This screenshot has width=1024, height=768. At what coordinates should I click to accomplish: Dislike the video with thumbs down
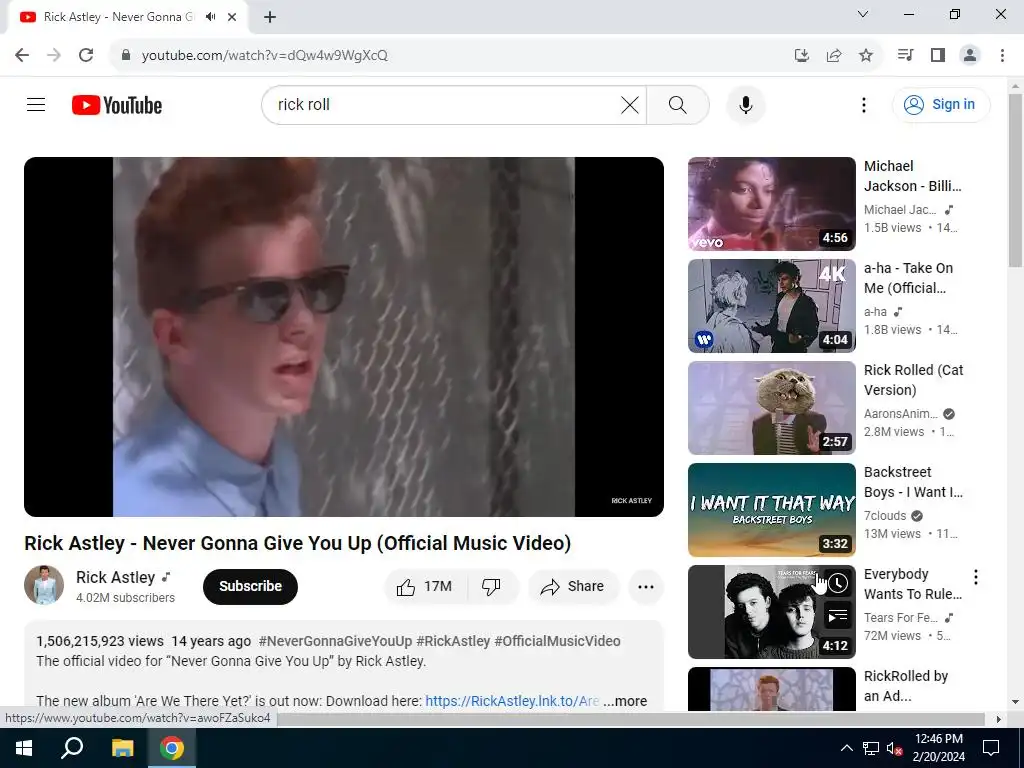pos(492,586)
